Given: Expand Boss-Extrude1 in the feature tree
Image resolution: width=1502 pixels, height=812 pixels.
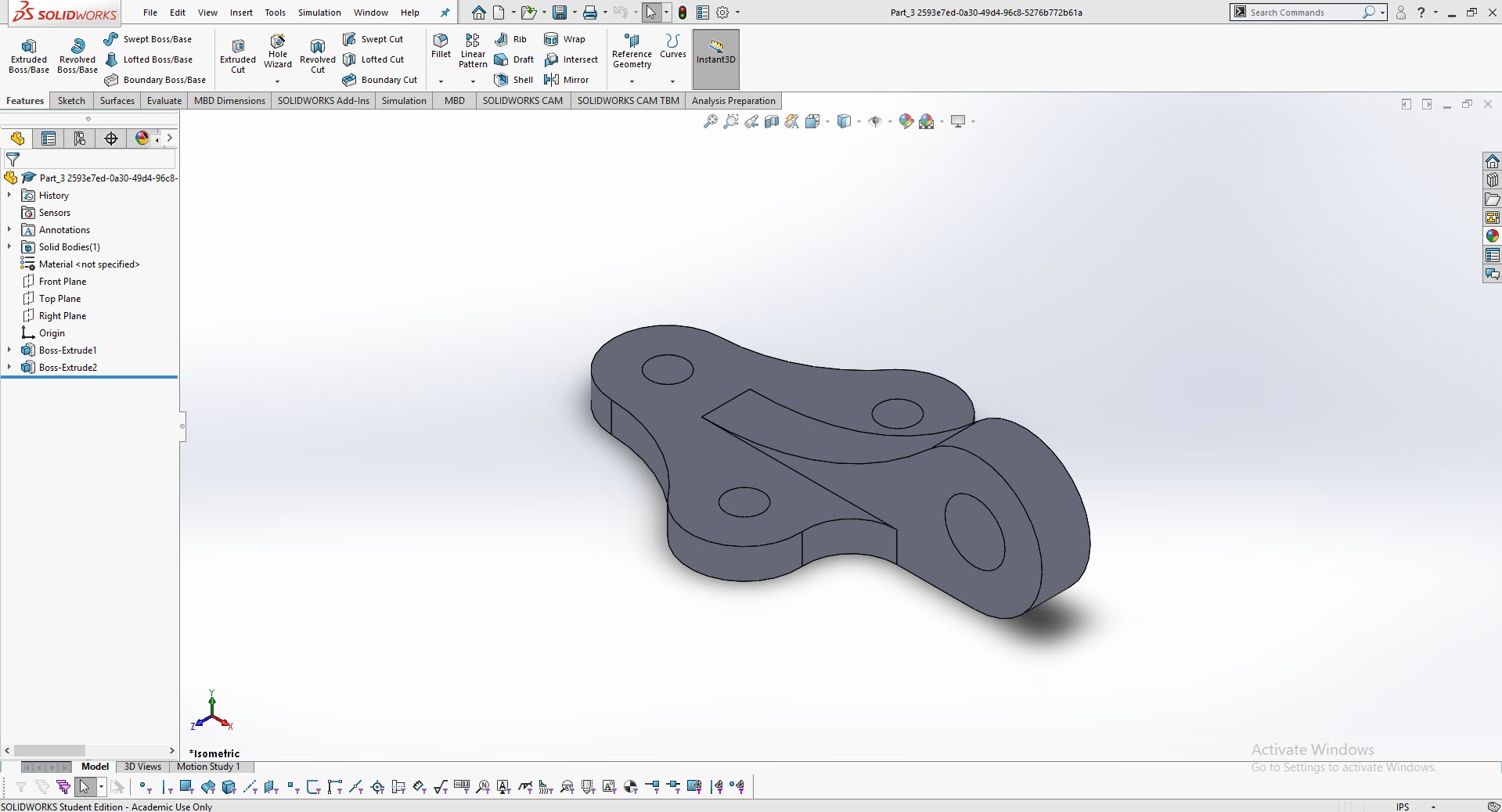Looking at the screenshot, I should click(9, 350).
